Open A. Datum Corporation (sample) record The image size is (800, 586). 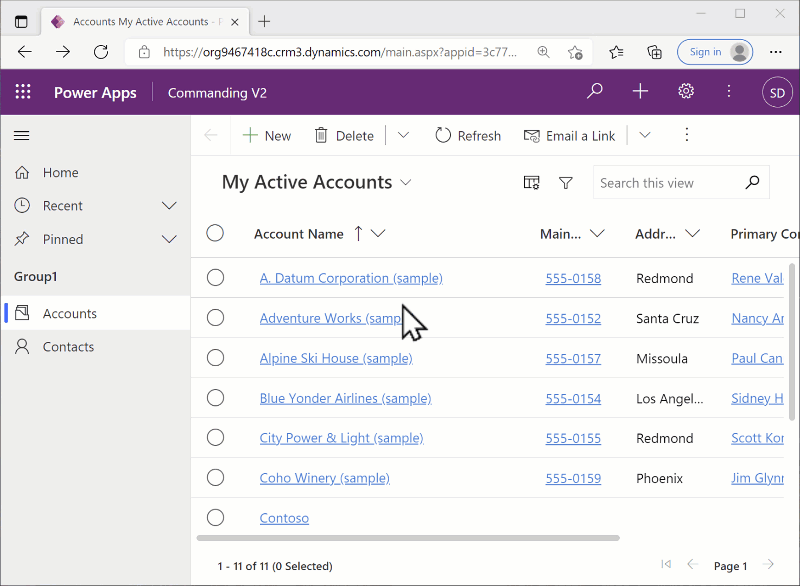[x=351, y=278]
